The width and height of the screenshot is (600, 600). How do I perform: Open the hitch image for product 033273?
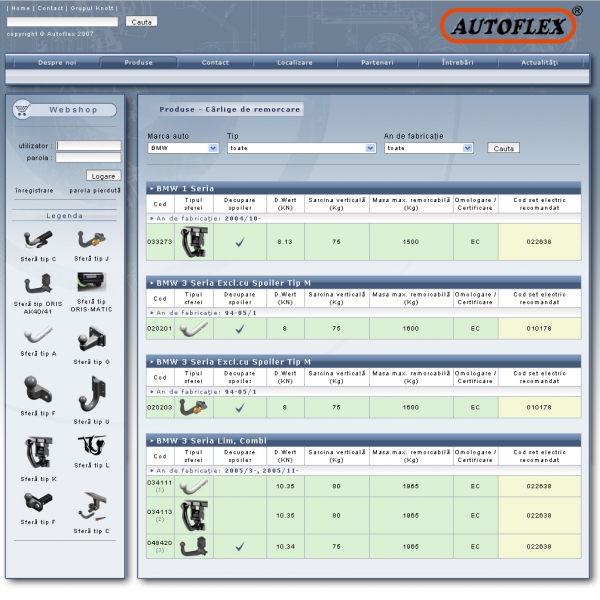coord(194,242)
